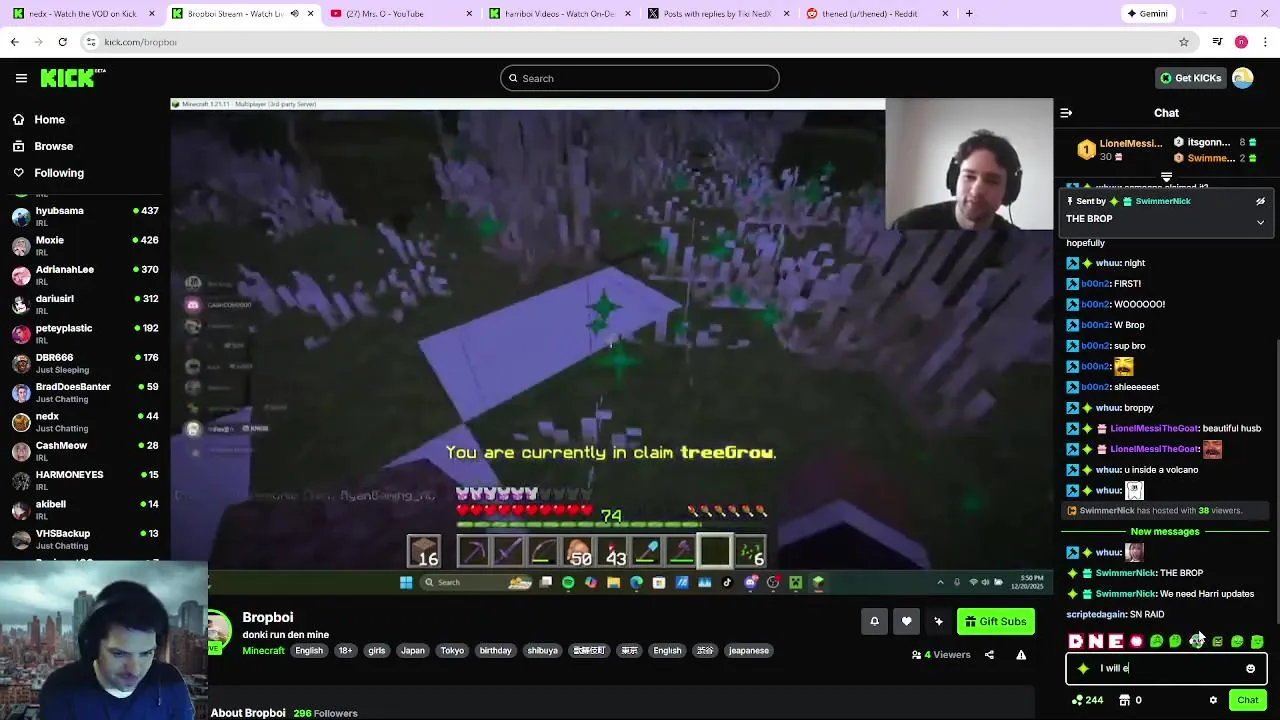Open the user profile avatar menu
1280x720 pixels.
[1243, 78]
